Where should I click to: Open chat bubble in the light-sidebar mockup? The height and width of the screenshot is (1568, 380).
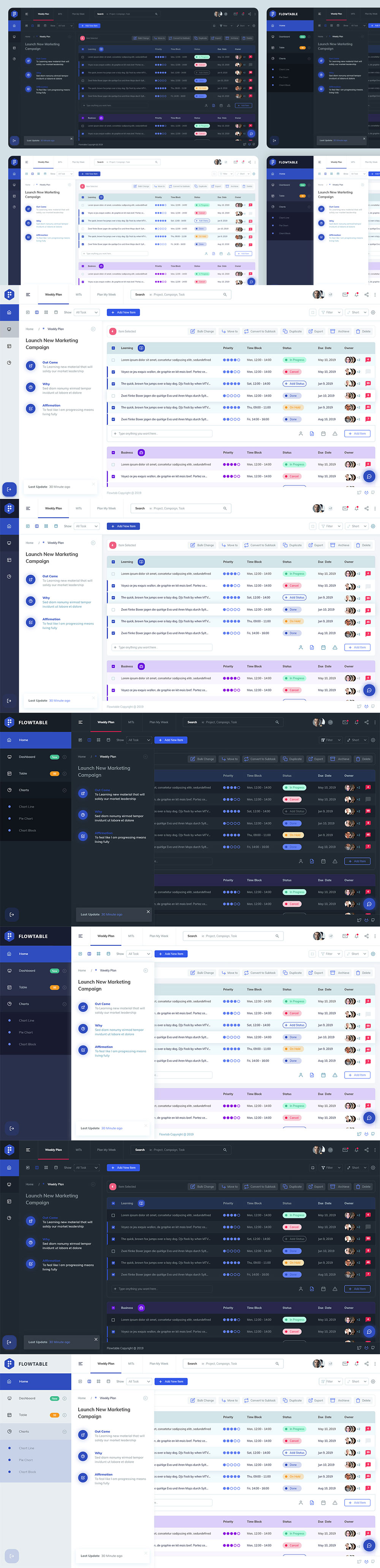369,1545
